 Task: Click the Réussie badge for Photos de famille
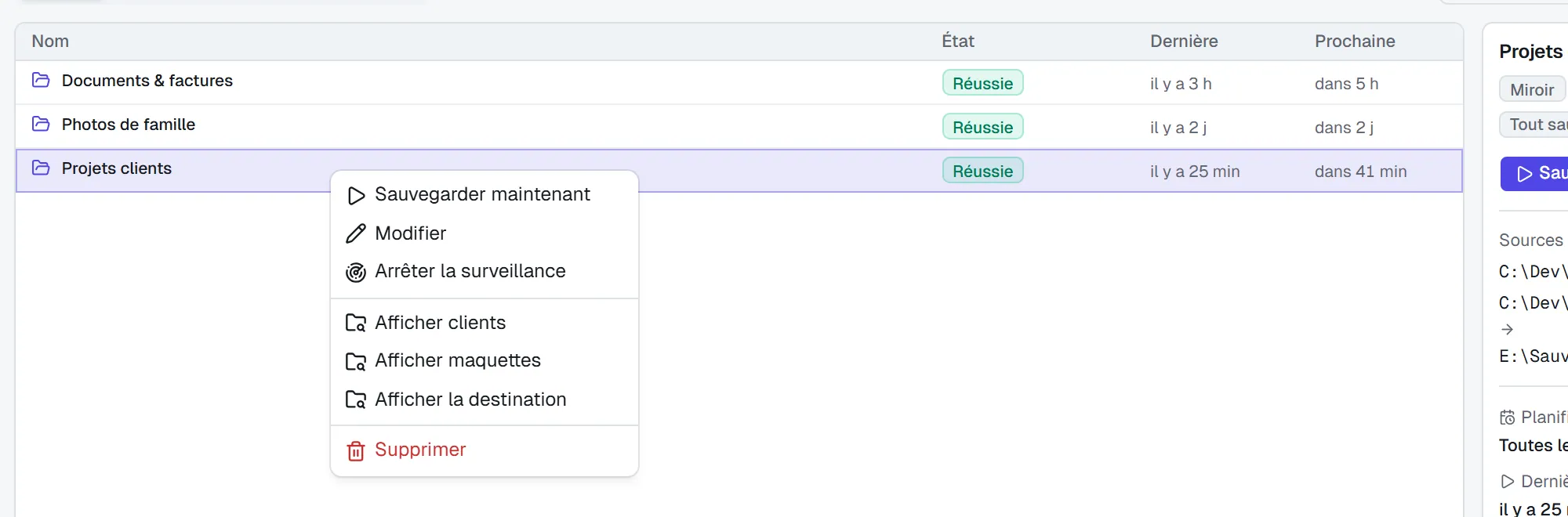pyautogui.click(x=982, y=127)
